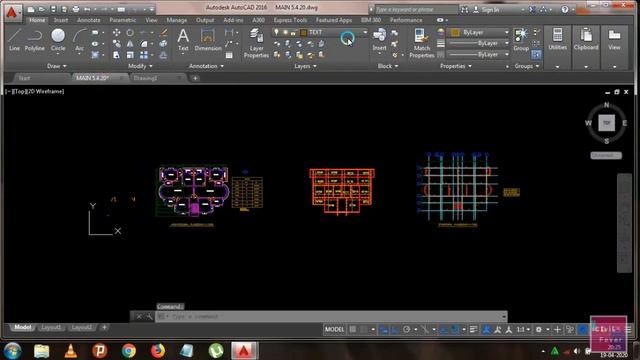Expand the Block panel
Screen dimensions: 640x360
[x=387, y=66]
